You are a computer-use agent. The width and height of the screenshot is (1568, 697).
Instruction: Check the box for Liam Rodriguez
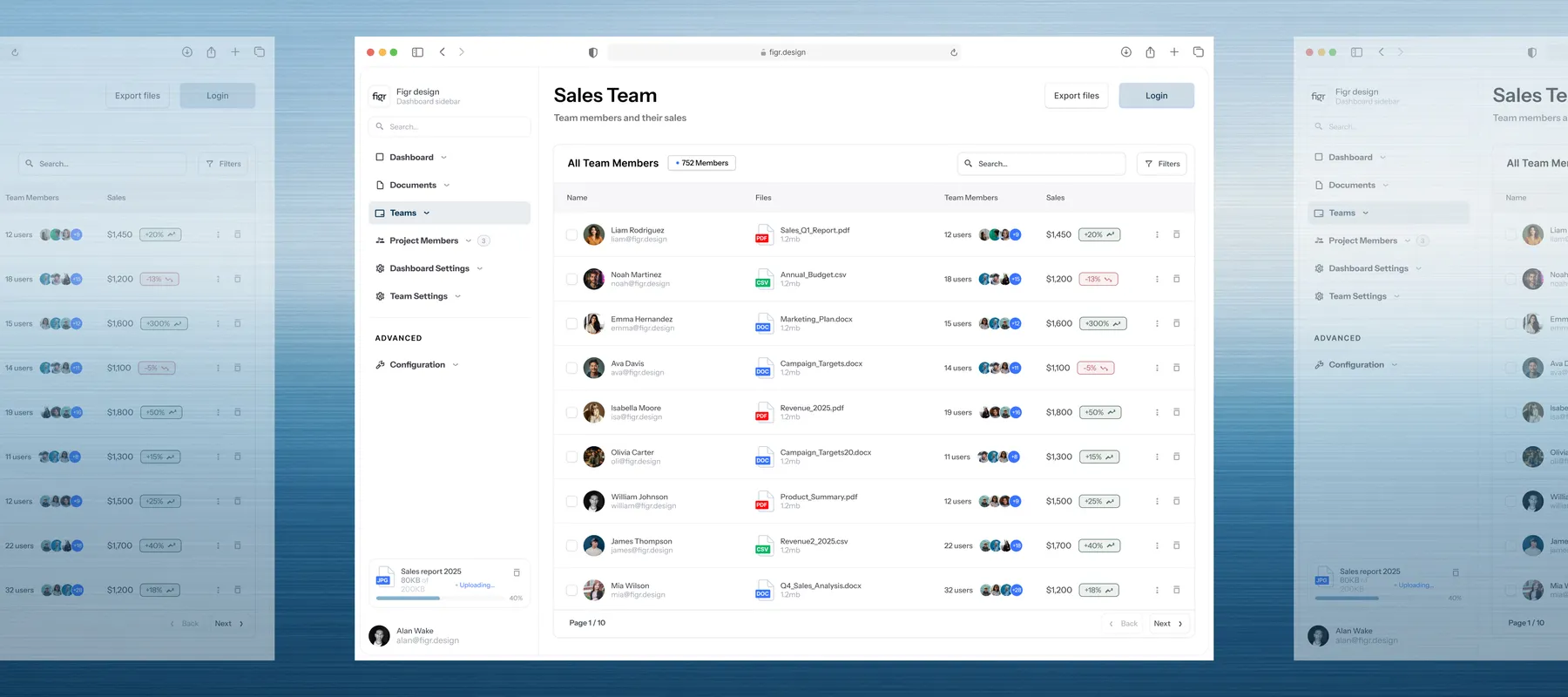(x=571, y=235)
